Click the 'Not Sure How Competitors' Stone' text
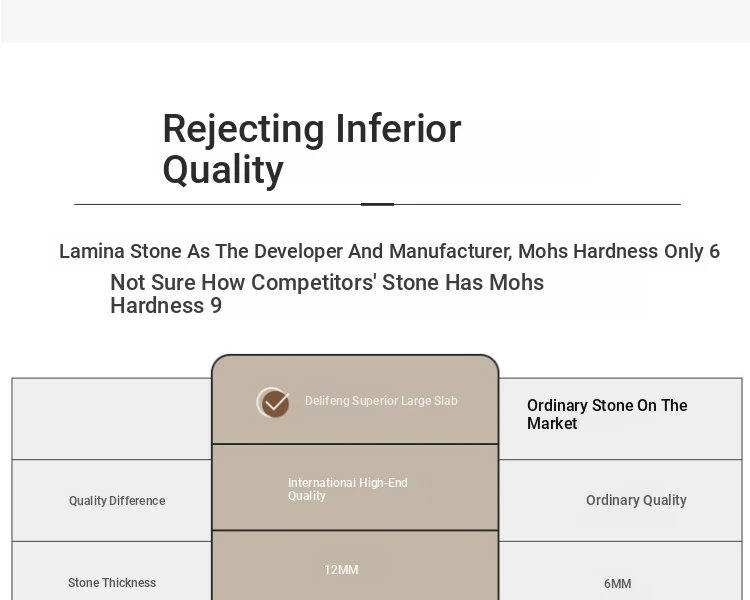Image resolution: width=750 pixels, height=600 pixels. click(326, 283)
